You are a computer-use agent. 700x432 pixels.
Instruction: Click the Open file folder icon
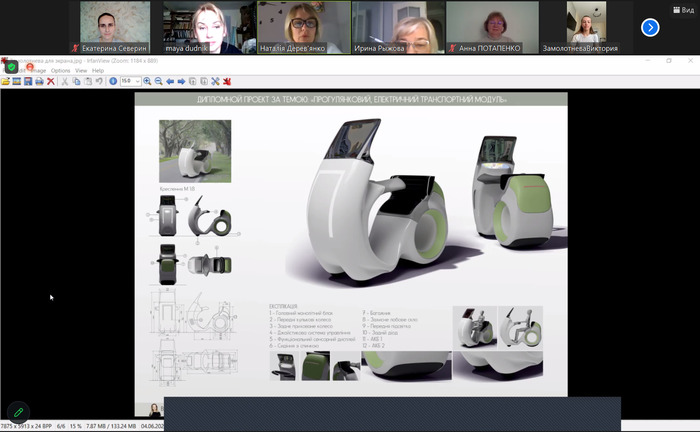tap(5, 82)
